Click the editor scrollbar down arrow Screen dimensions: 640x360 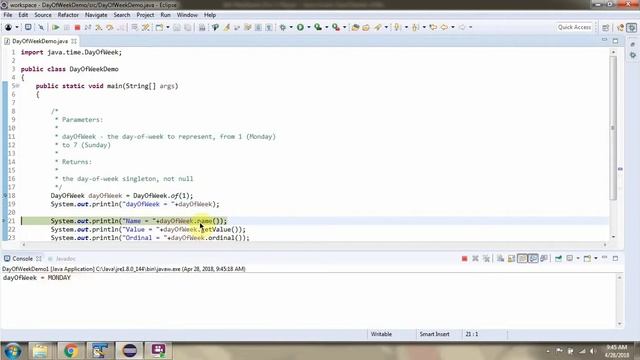(x=613, y=237)
